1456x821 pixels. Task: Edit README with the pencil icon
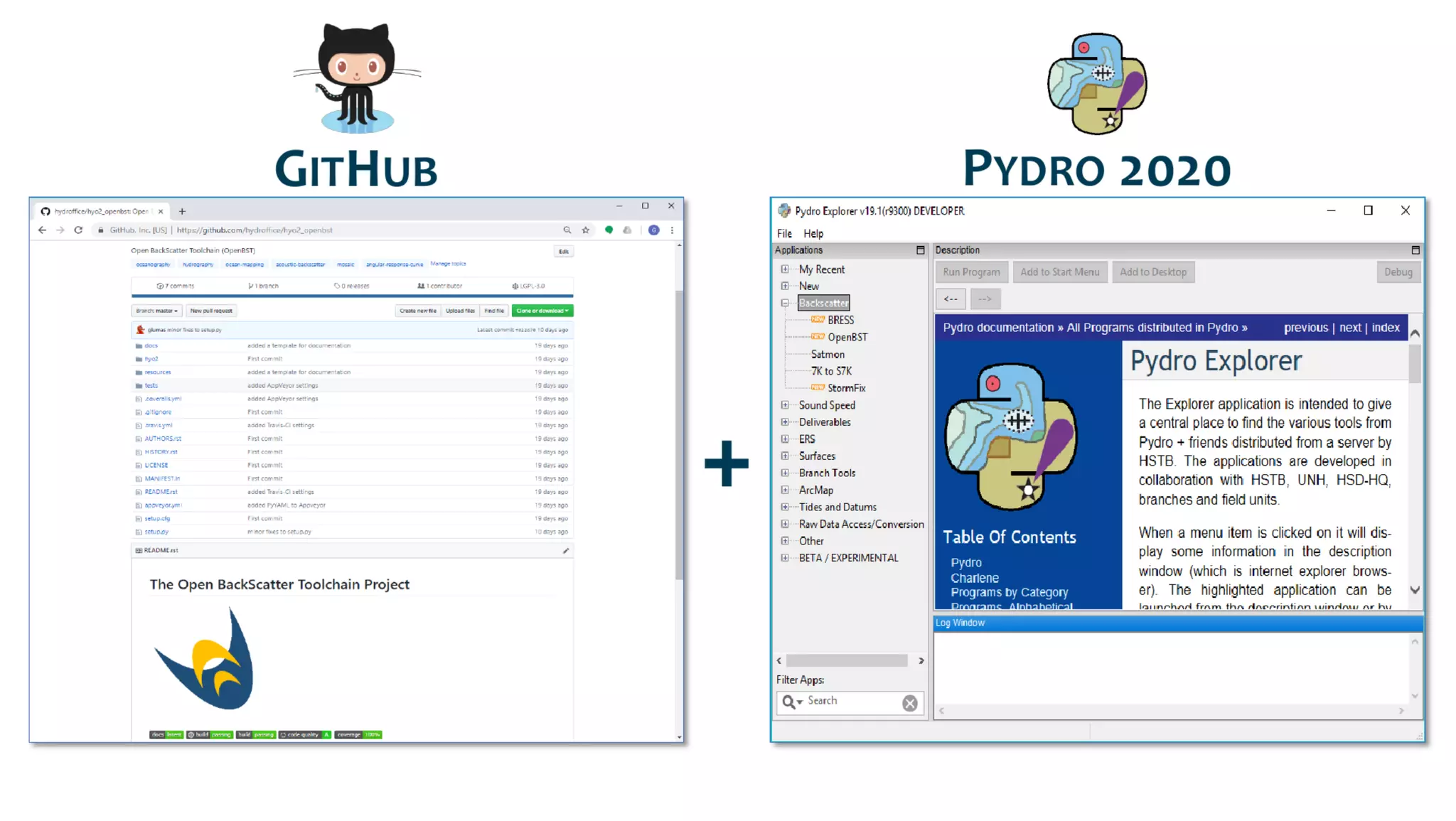point(566,551)
